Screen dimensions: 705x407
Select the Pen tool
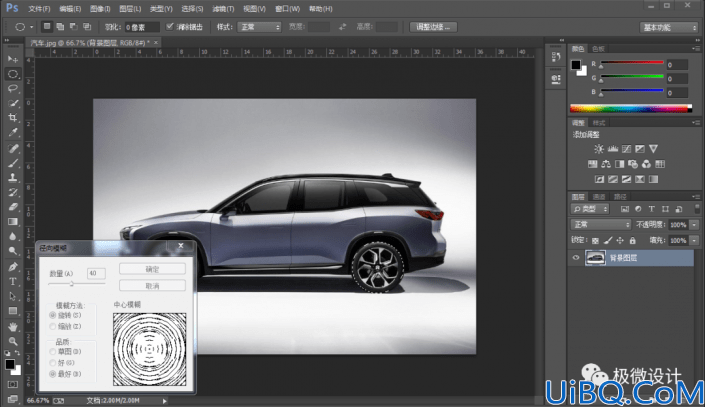13,267
